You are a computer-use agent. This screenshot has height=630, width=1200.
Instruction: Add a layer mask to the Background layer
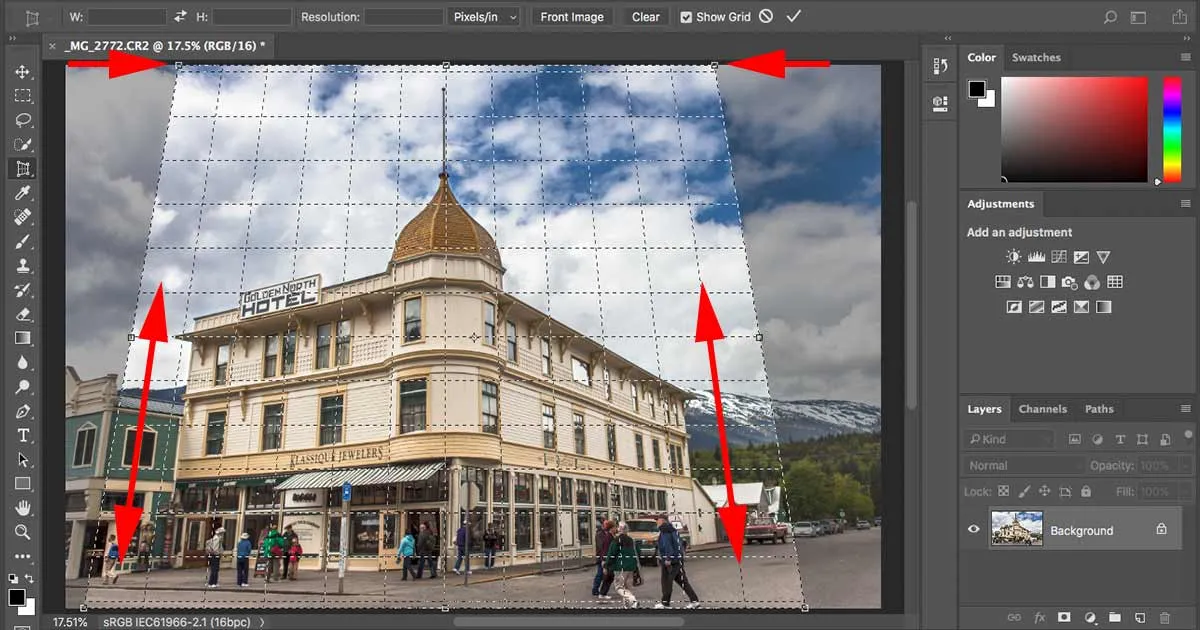pos(1063,617)
